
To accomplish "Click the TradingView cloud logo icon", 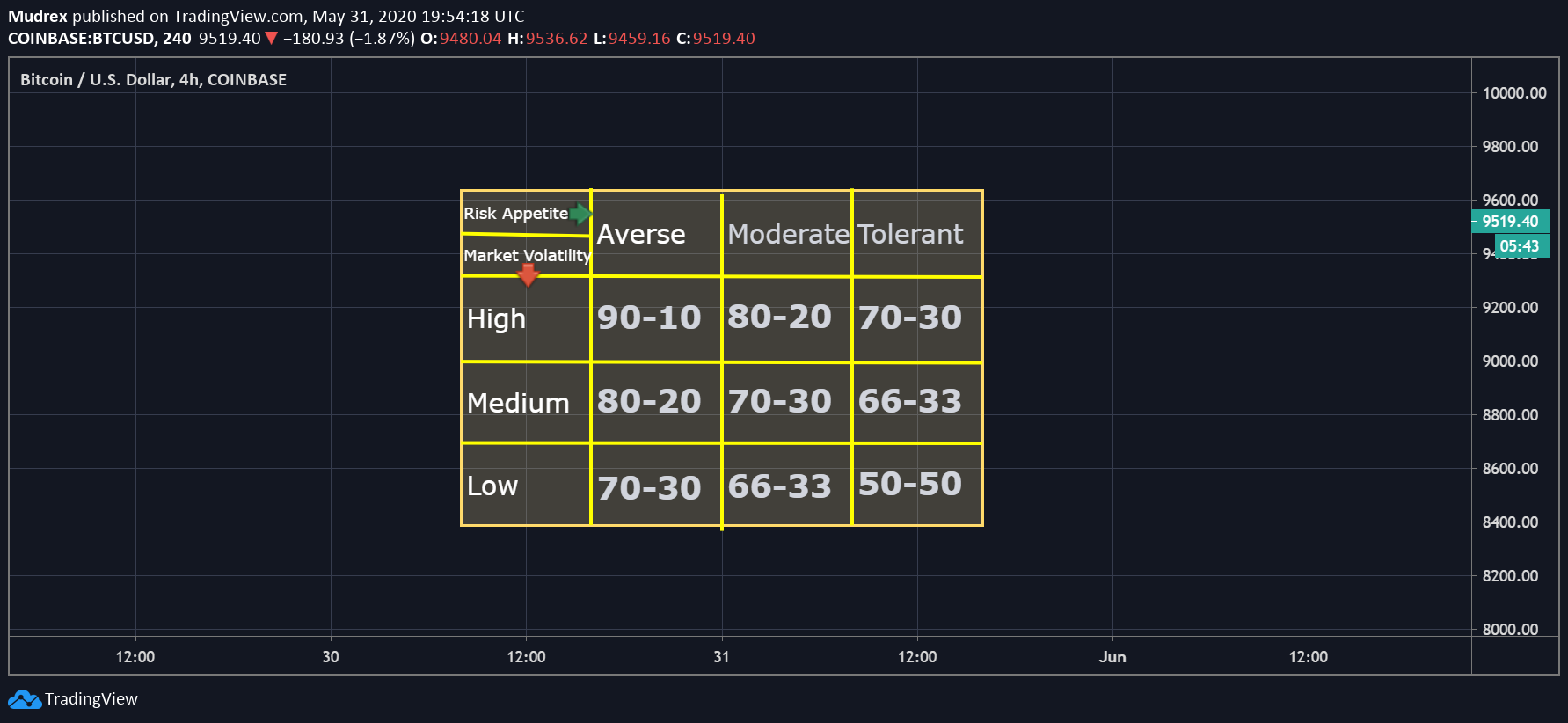I will [25, 699].
